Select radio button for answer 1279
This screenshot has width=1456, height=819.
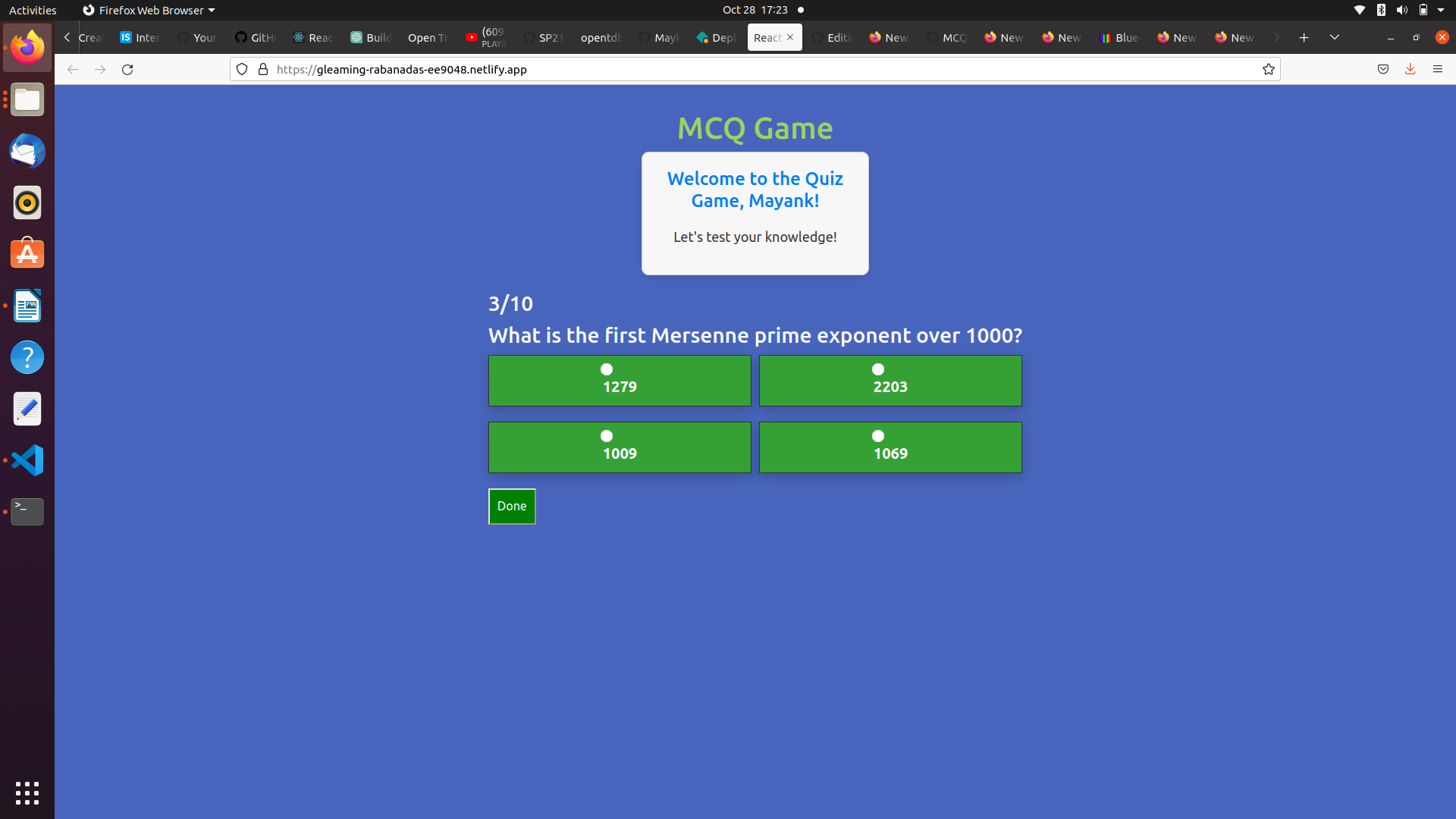point(607,369)
